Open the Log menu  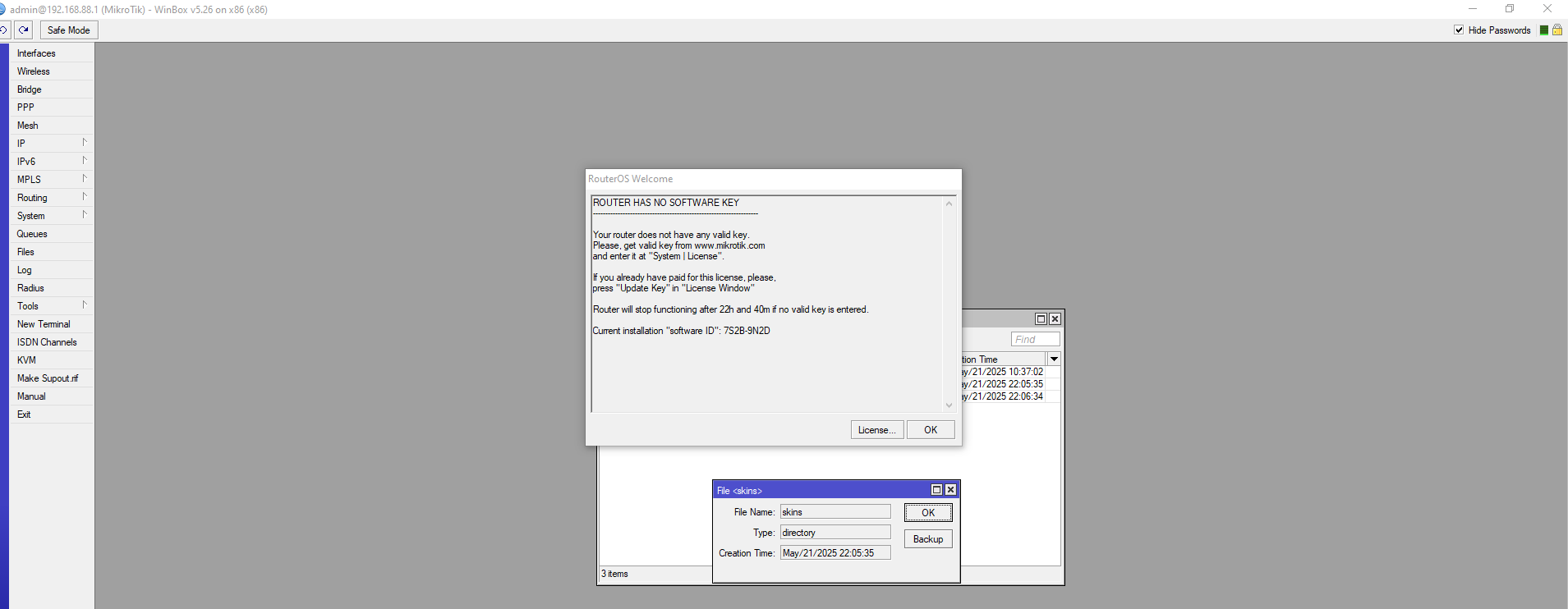(52, 270)
